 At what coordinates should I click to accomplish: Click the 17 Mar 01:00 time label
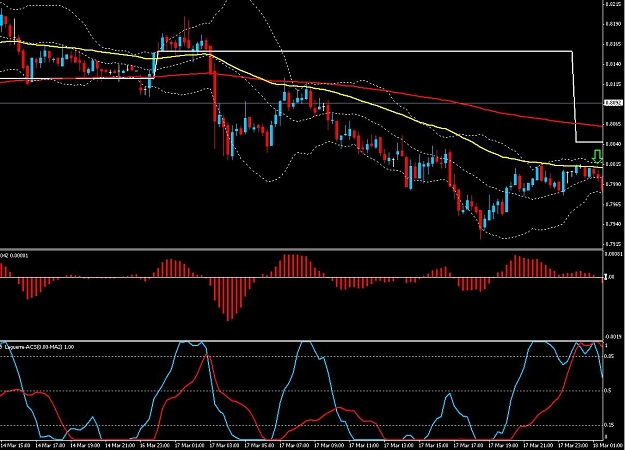coord(189,445)
